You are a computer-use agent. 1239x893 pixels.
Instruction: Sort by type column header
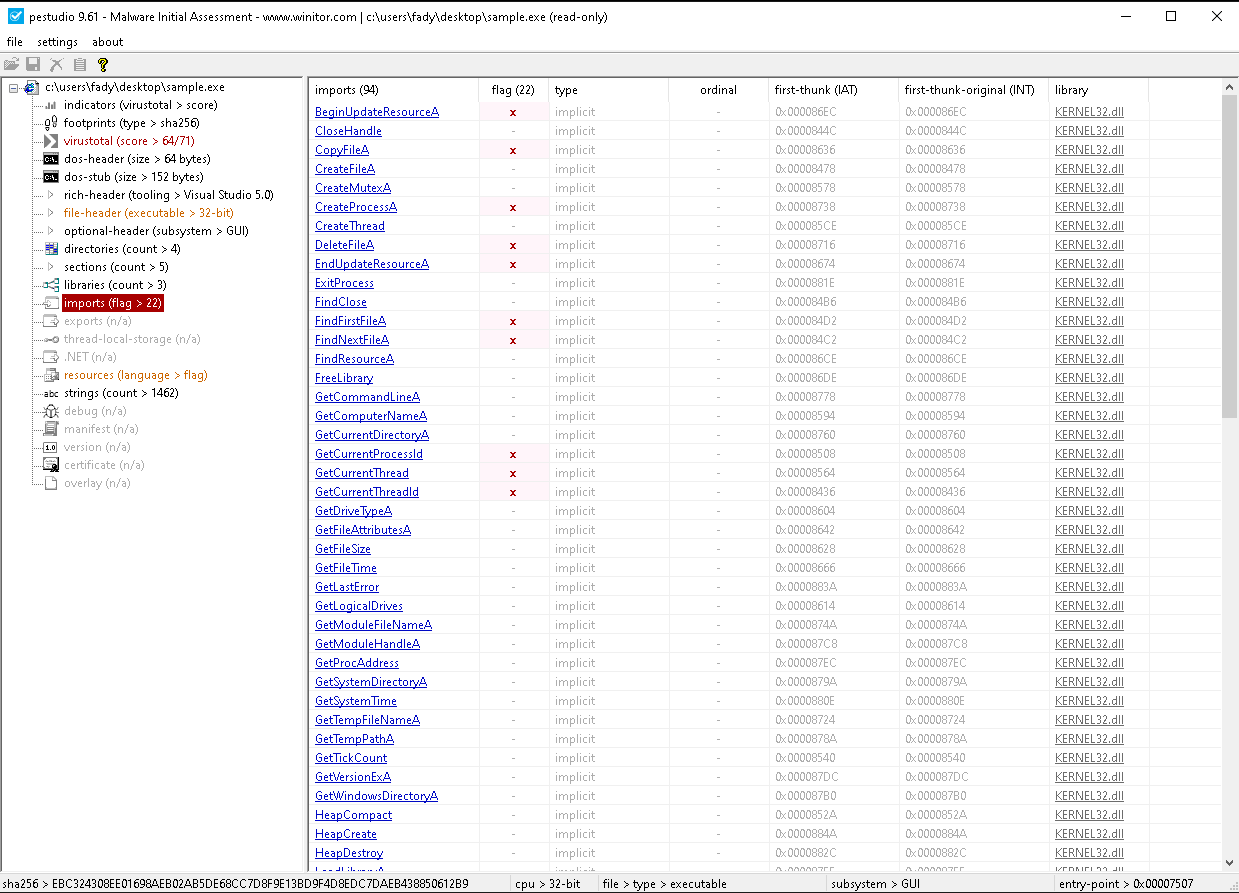608,90
